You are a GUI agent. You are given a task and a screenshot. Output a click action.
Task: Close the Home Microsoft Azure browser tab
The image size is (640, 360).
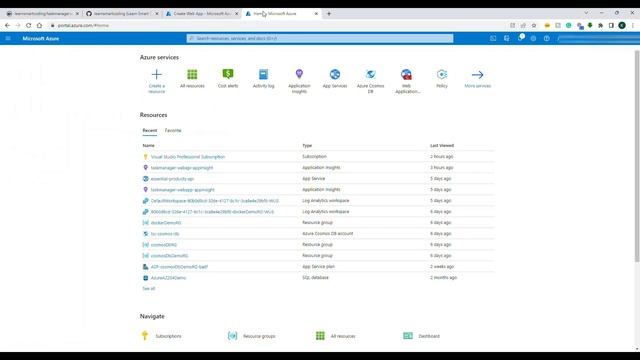point(316,13)
